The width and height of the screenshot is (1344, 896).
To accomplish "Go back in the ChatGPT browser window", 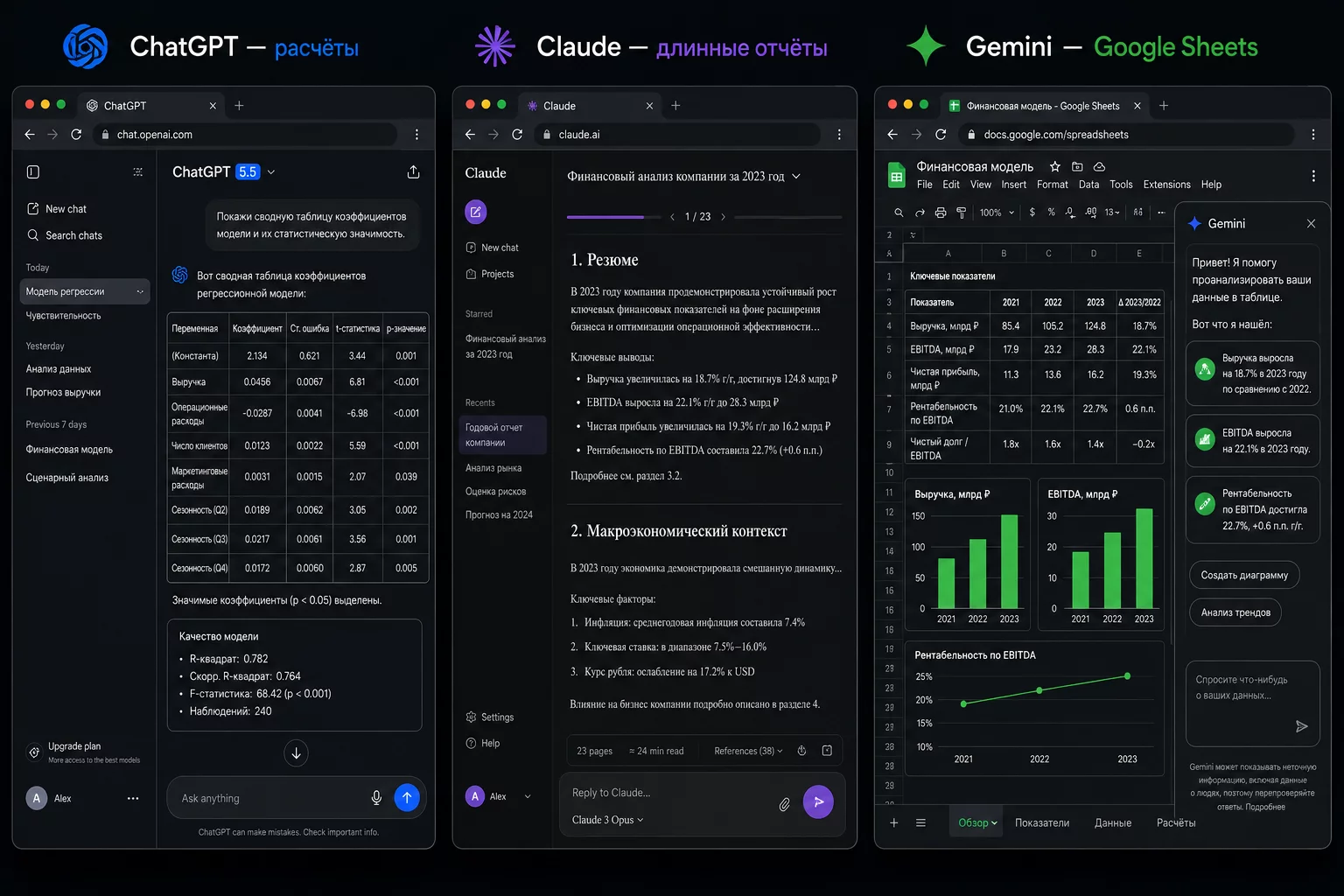I will (30, 135).
